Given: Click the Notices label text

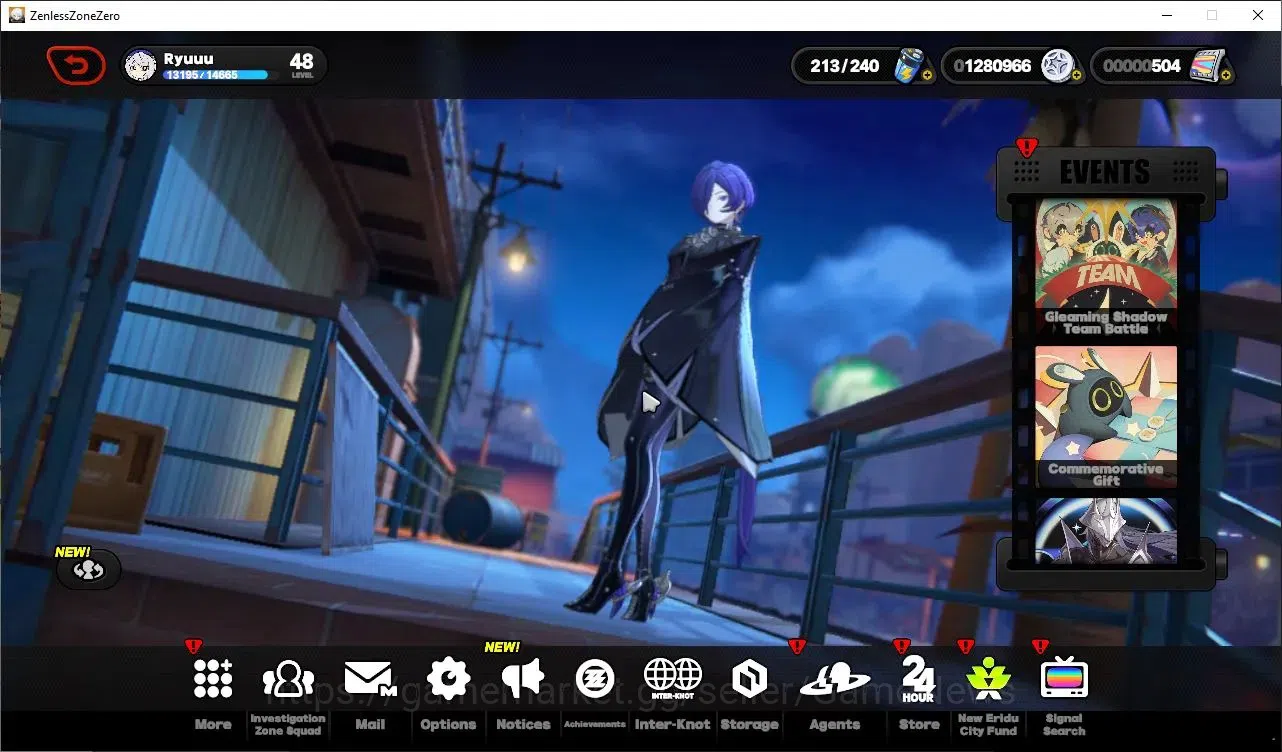Looking at the screenshot, I should click(523, 725).
